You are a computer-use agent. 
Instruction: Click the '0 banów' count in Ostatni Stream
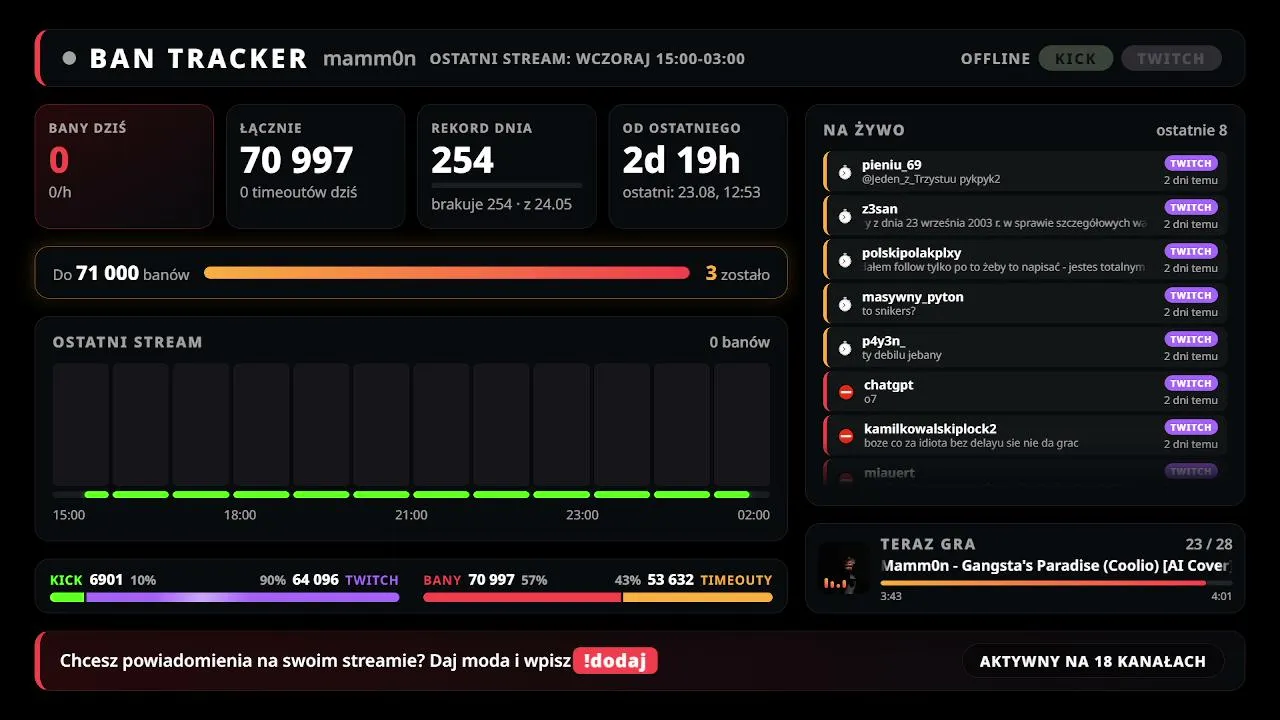740,342
